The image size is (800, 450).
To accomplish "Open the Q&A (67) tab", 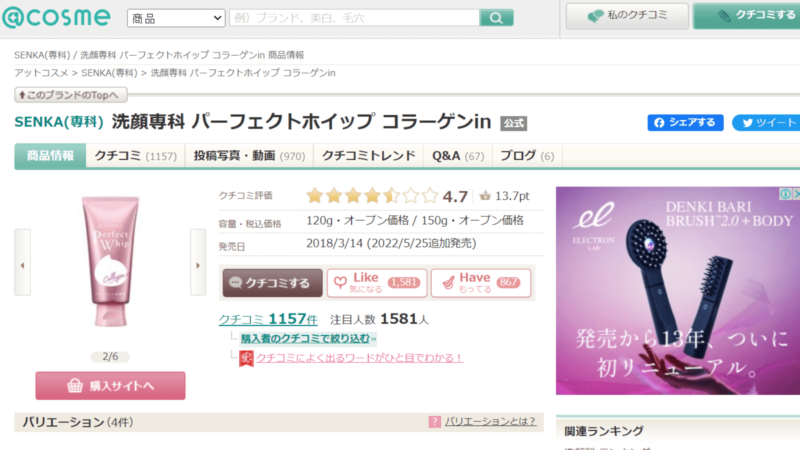I will pyautogui.click(x=458, y=156).
